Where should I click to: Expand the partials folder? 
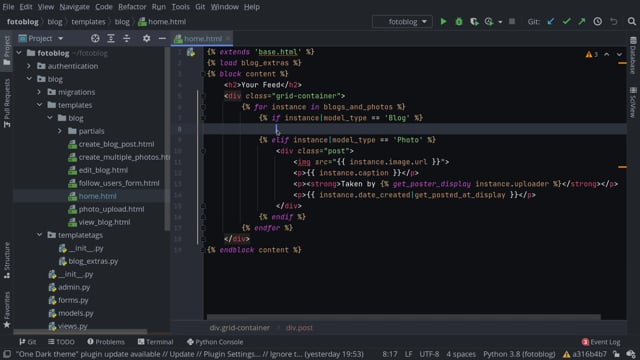[60, 131]
